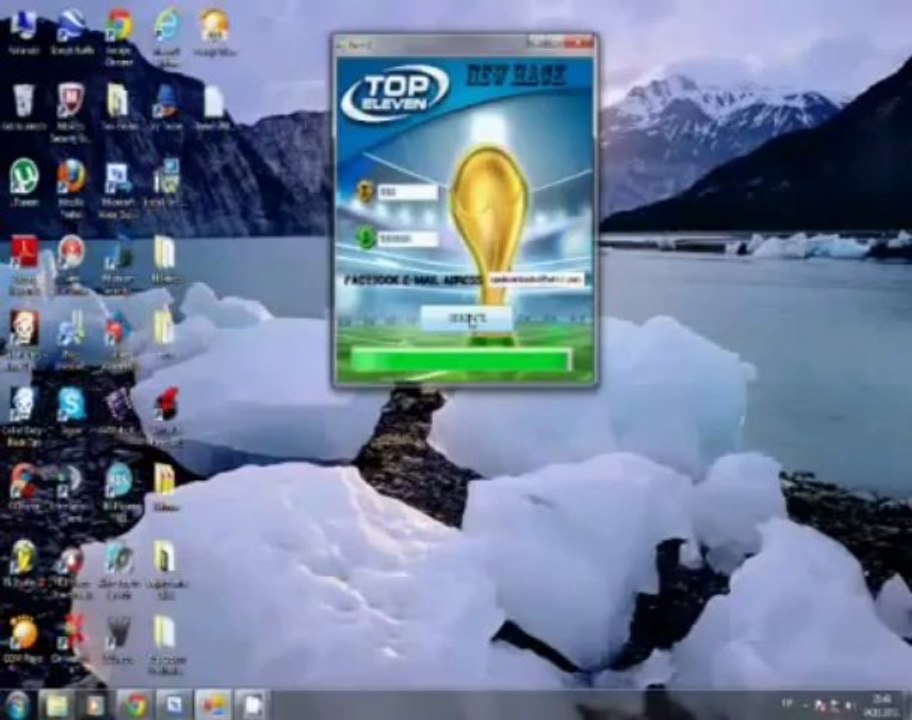Image resolution: width=912 pixels, height=720 pixels.
Task: Open Windows Explorer from the taskbar
Action: click(56, 705)
